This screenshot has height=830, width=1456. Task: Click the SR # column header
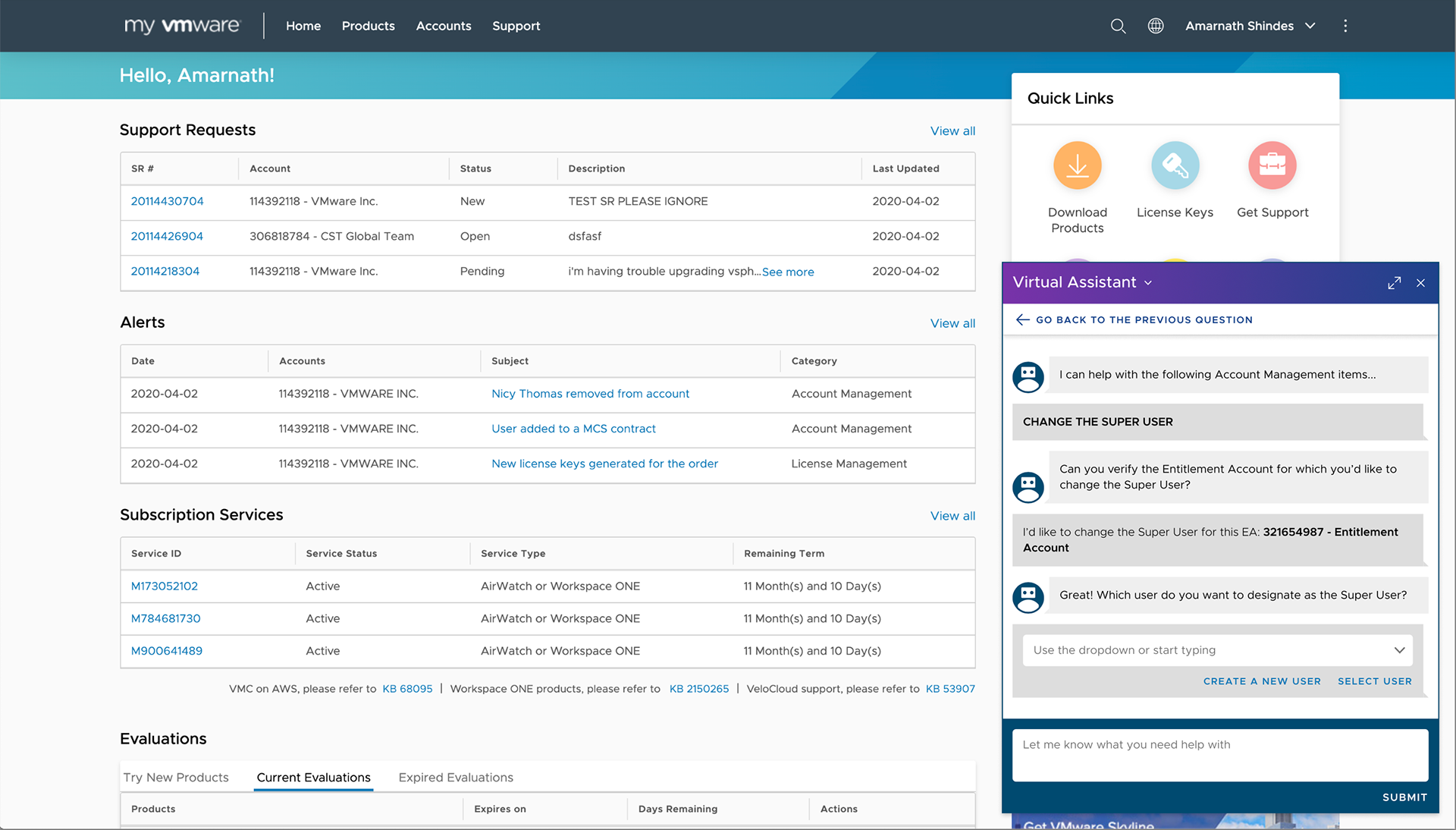point(142,168)
